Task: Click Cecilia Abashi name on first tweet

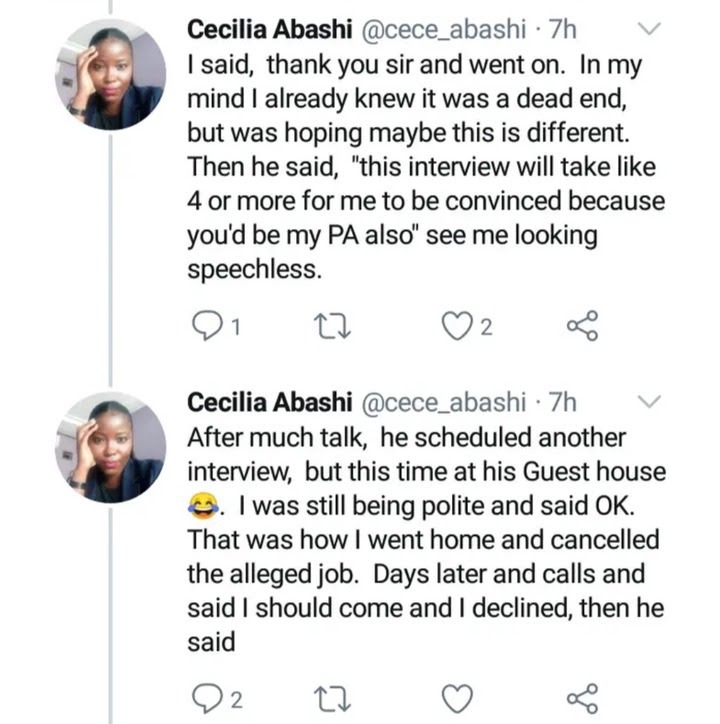Action: (x=270, y=29)
